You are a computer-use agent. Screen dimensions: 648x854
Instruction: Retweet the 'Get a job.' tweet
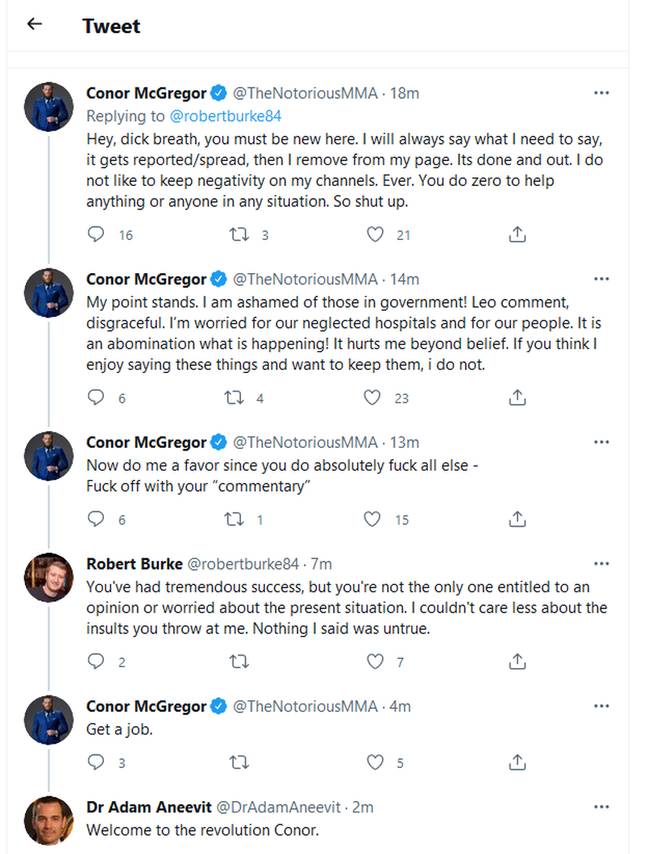(x=239, y=762)
